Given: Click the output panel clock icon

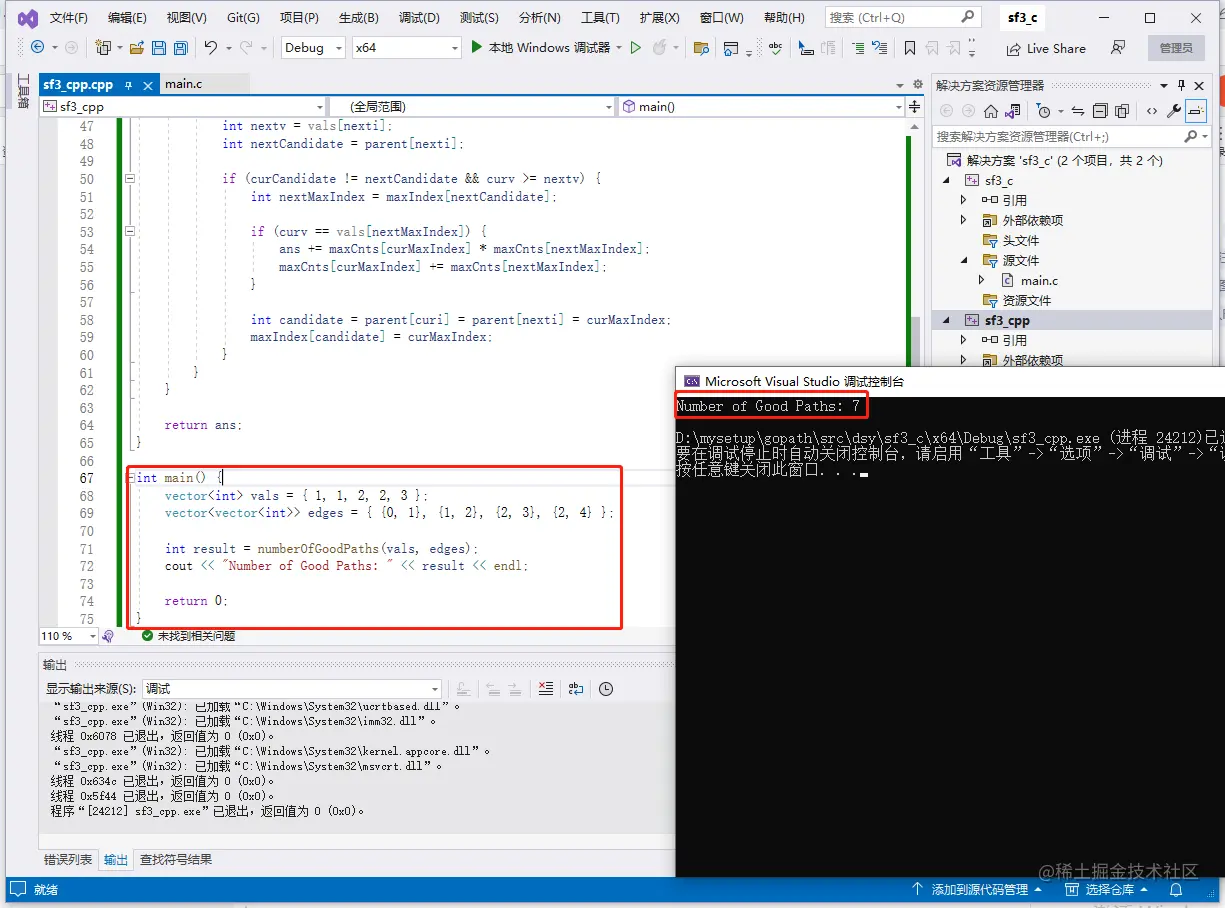Looking at the screenshot, I should [x=605, y=688].
